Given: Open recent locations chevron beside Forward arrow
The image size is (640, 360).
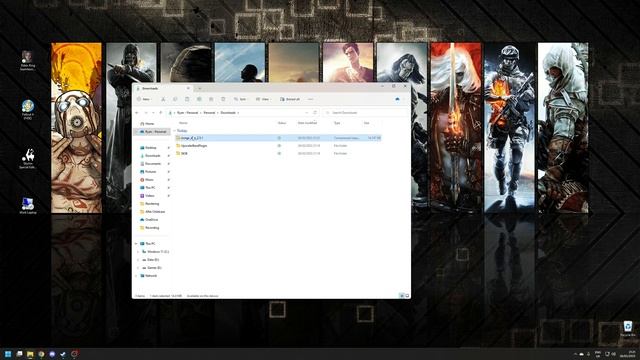Looking at the screenshot, I should tap(153, 113).
